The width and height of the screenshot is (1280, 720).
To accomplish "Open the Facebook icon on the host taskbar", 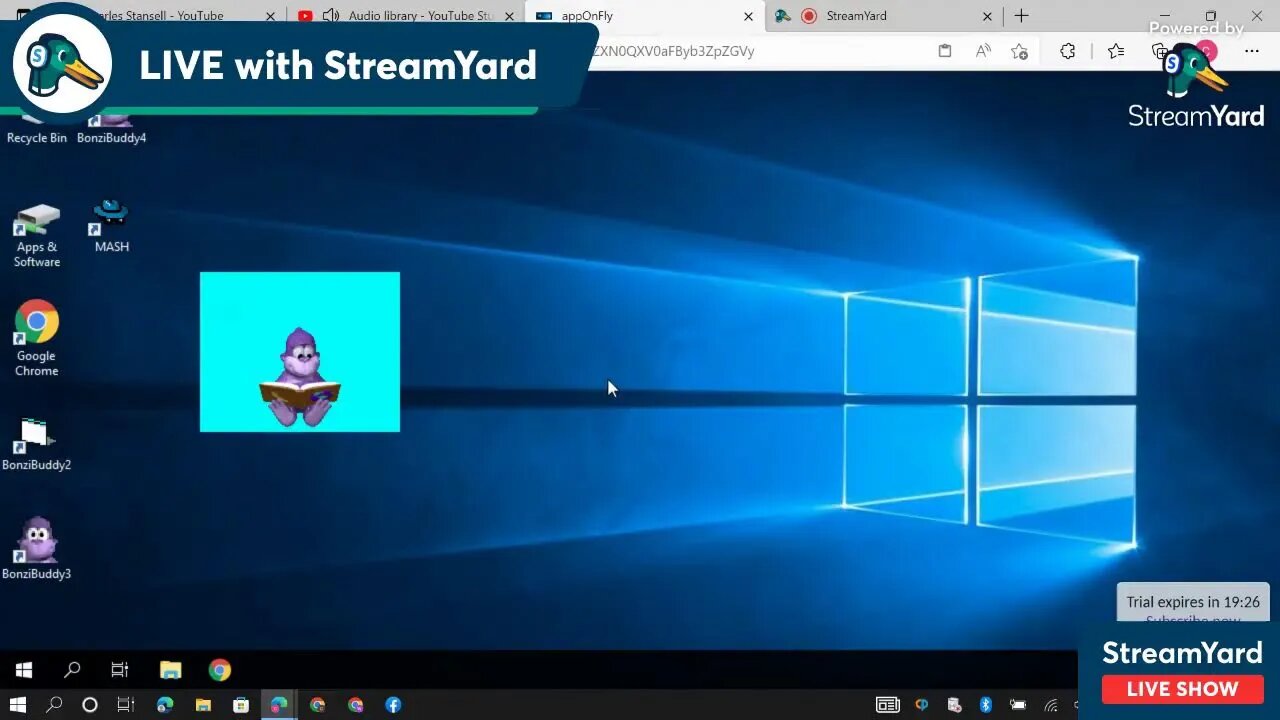I will (393, 705).
